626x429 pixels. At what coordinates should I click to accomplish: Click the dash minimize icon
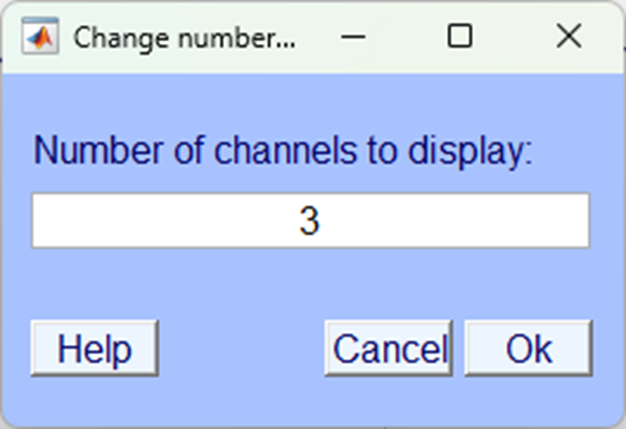(351, 37)
